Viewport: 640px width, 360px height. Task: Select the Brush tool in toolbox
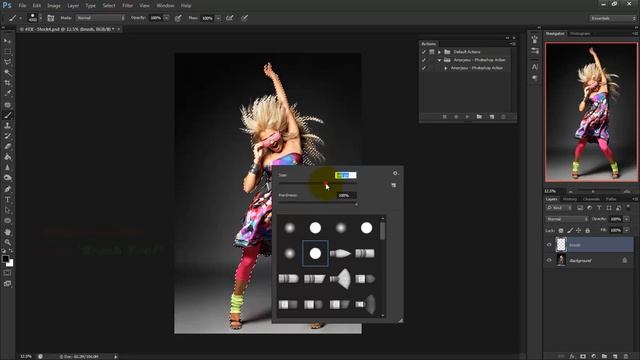point(7,116)
